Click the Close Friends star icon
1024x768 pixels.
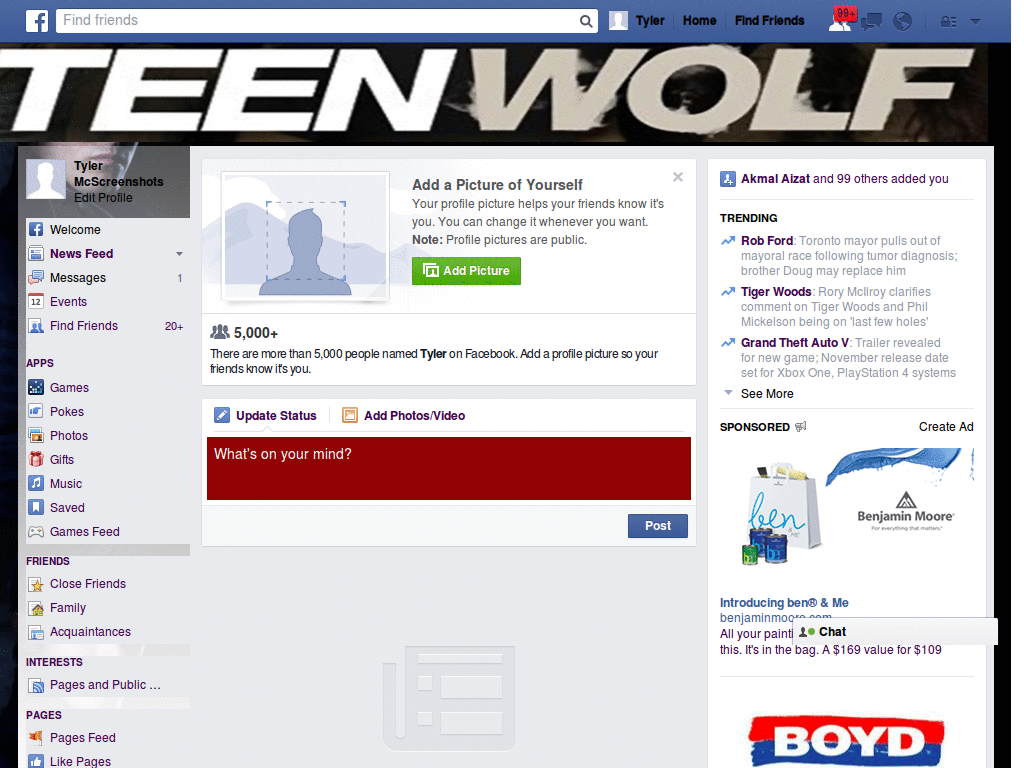[x=36, y=584]
